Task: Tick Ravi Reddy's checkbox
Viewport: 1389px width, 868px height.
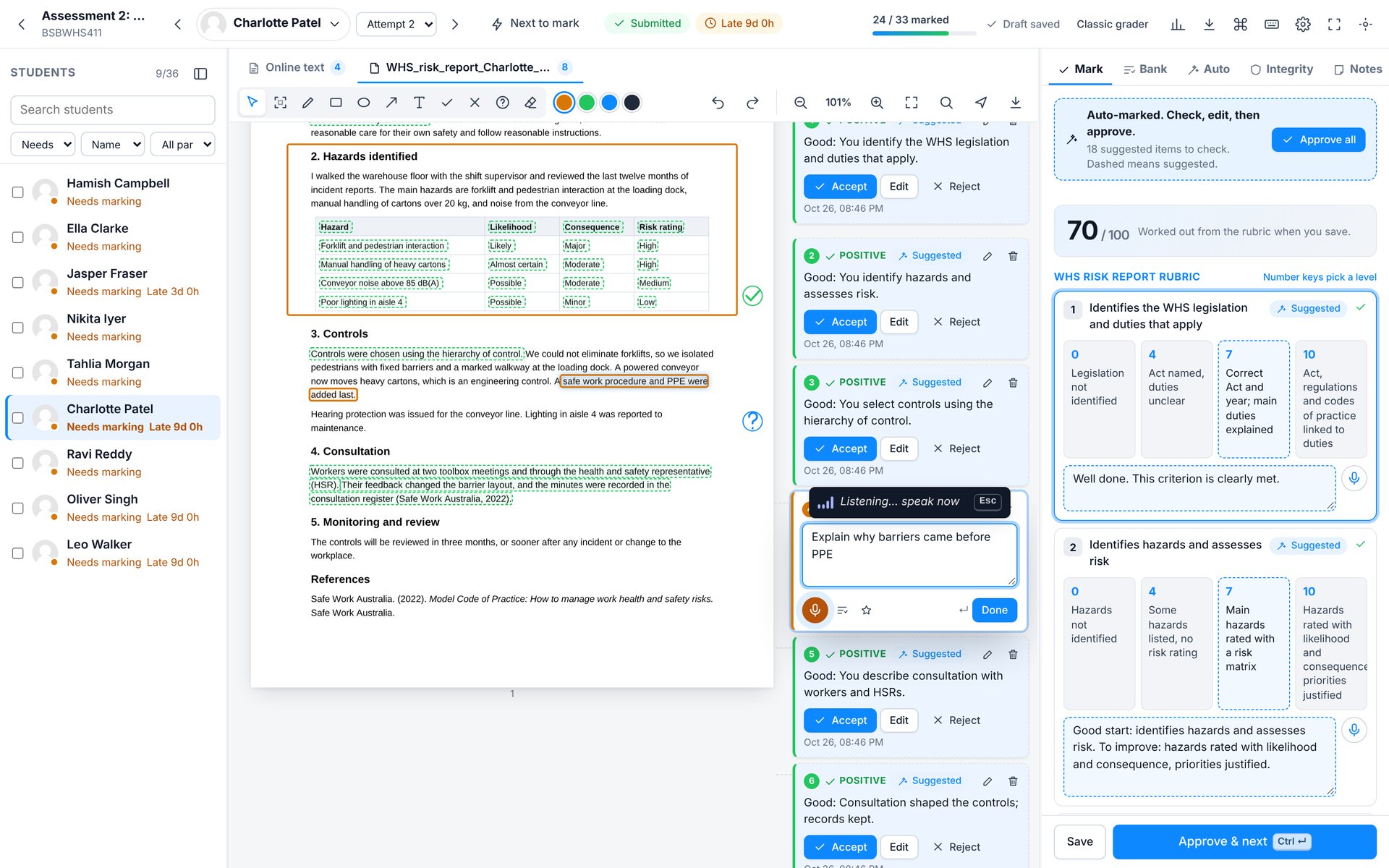Action: click(18, 463)
